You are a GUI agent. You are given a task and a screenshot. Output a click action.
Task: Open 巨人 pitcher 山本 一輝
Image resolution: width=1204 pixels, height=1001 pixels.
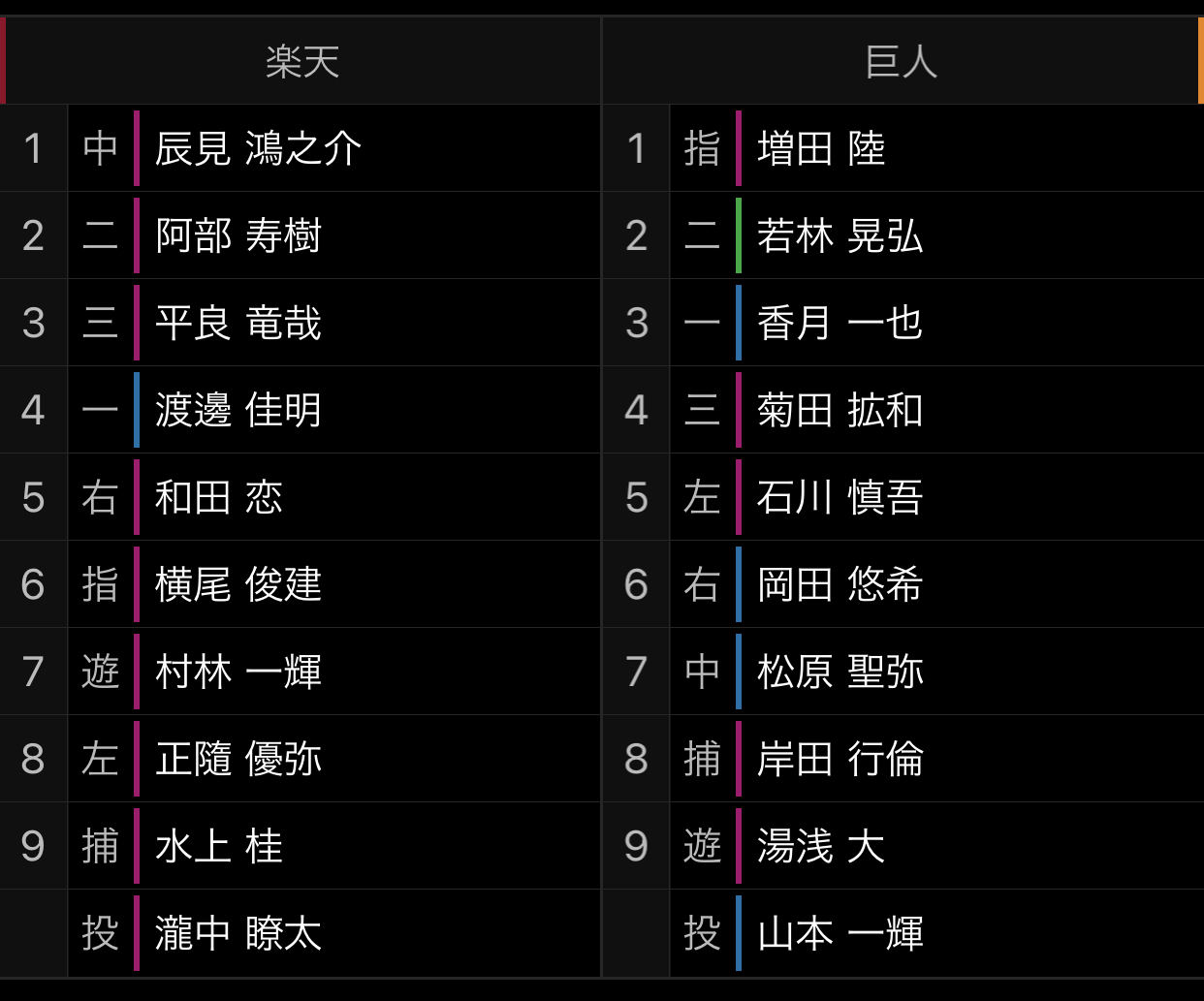click(840, 933)
